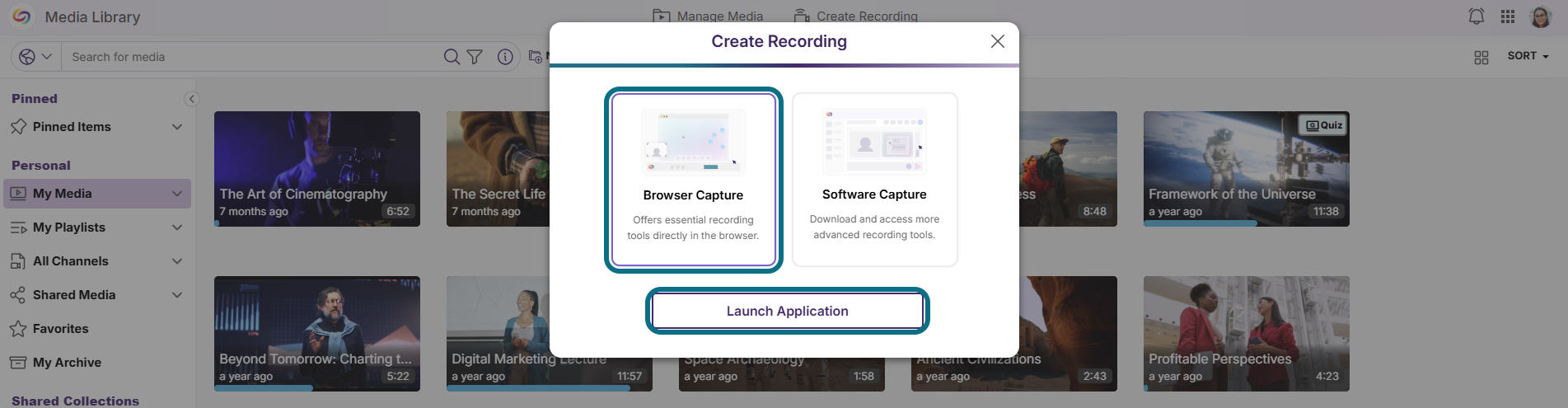Click Beyond Tomorrow progress bar
This screenshot has width=1568, height=408.
317,388
